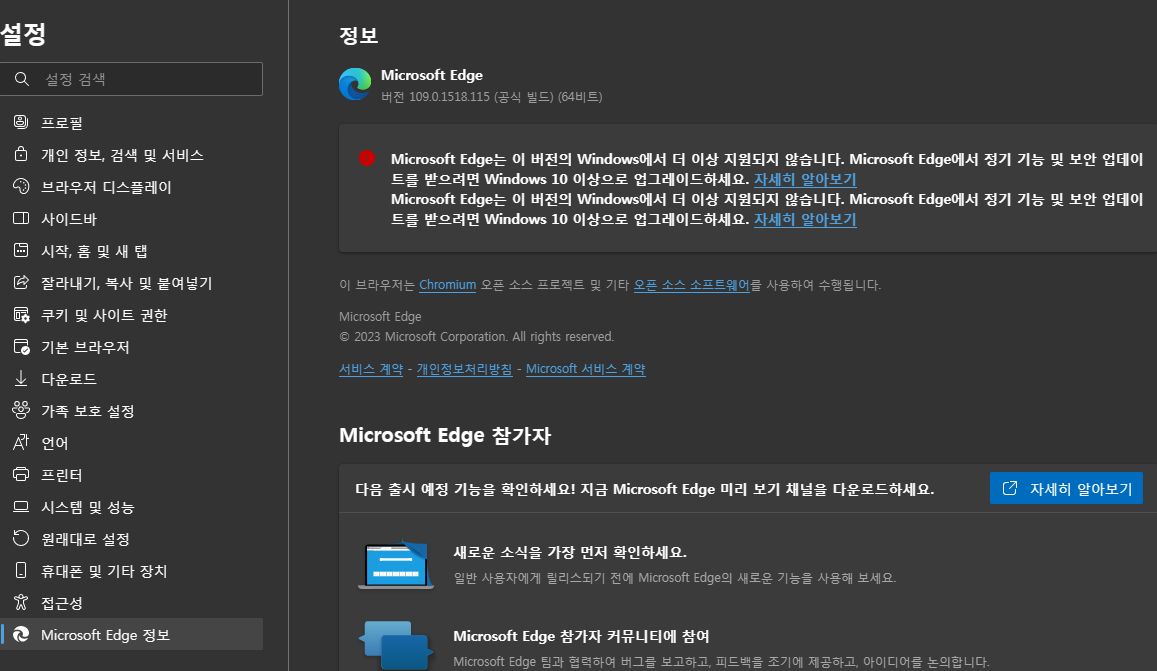Image resolution: width=1157 pixels, height=671 pixels.
Task: Click the phone and other devices icon
Action: coord(21,570)
